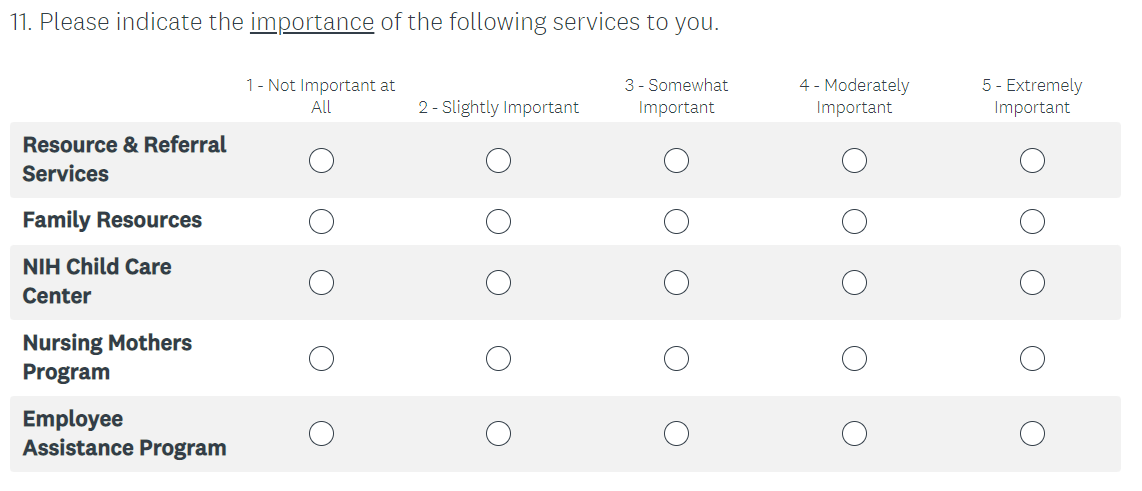The width and height of the screenshot is (1142, 491).
Task: Rate Family Resources as Not Important at All
Action: click(x=321, y=221)
